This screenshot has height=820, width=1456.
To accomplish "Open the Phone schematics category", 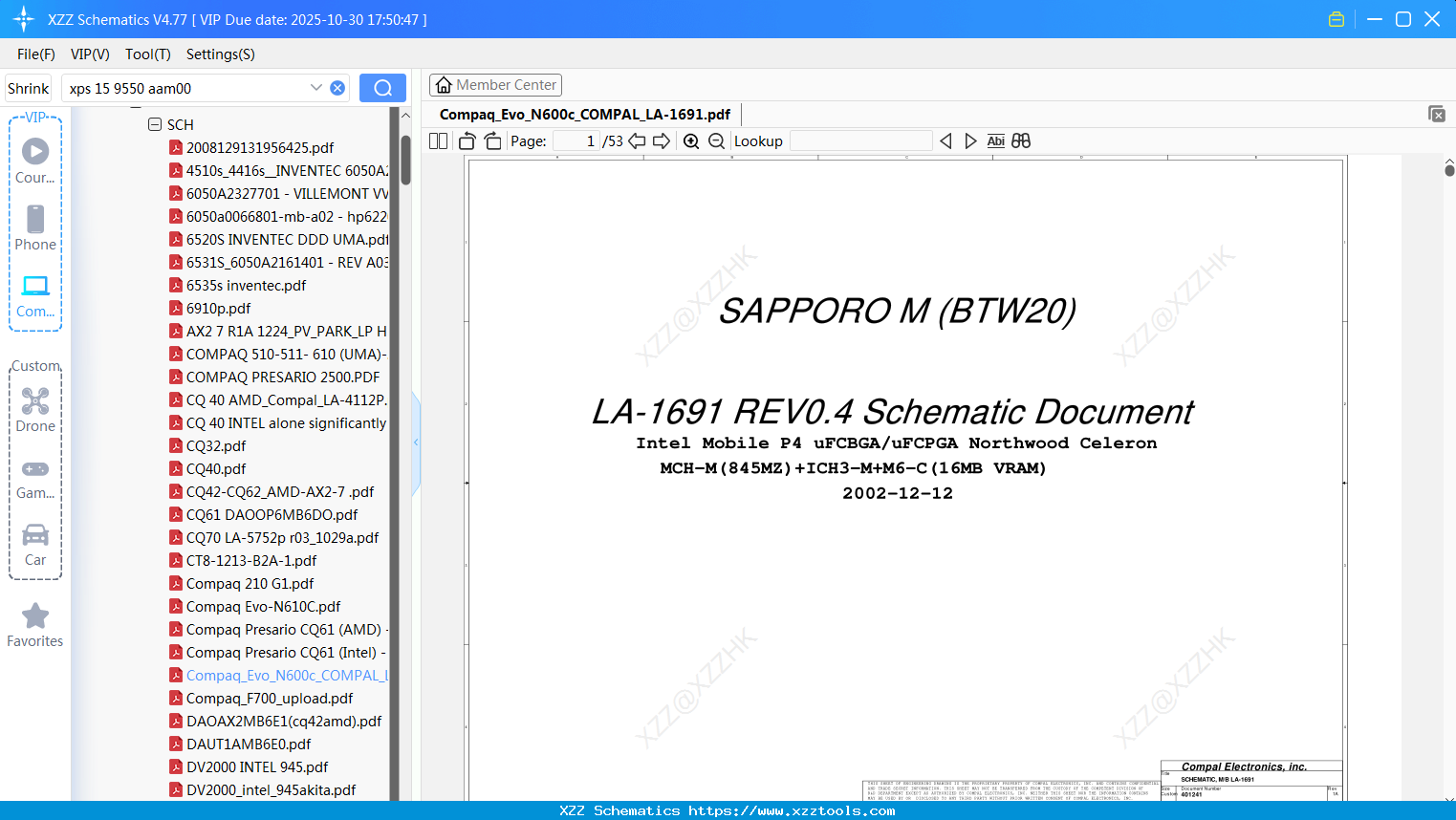I will (x=35, y=227).
